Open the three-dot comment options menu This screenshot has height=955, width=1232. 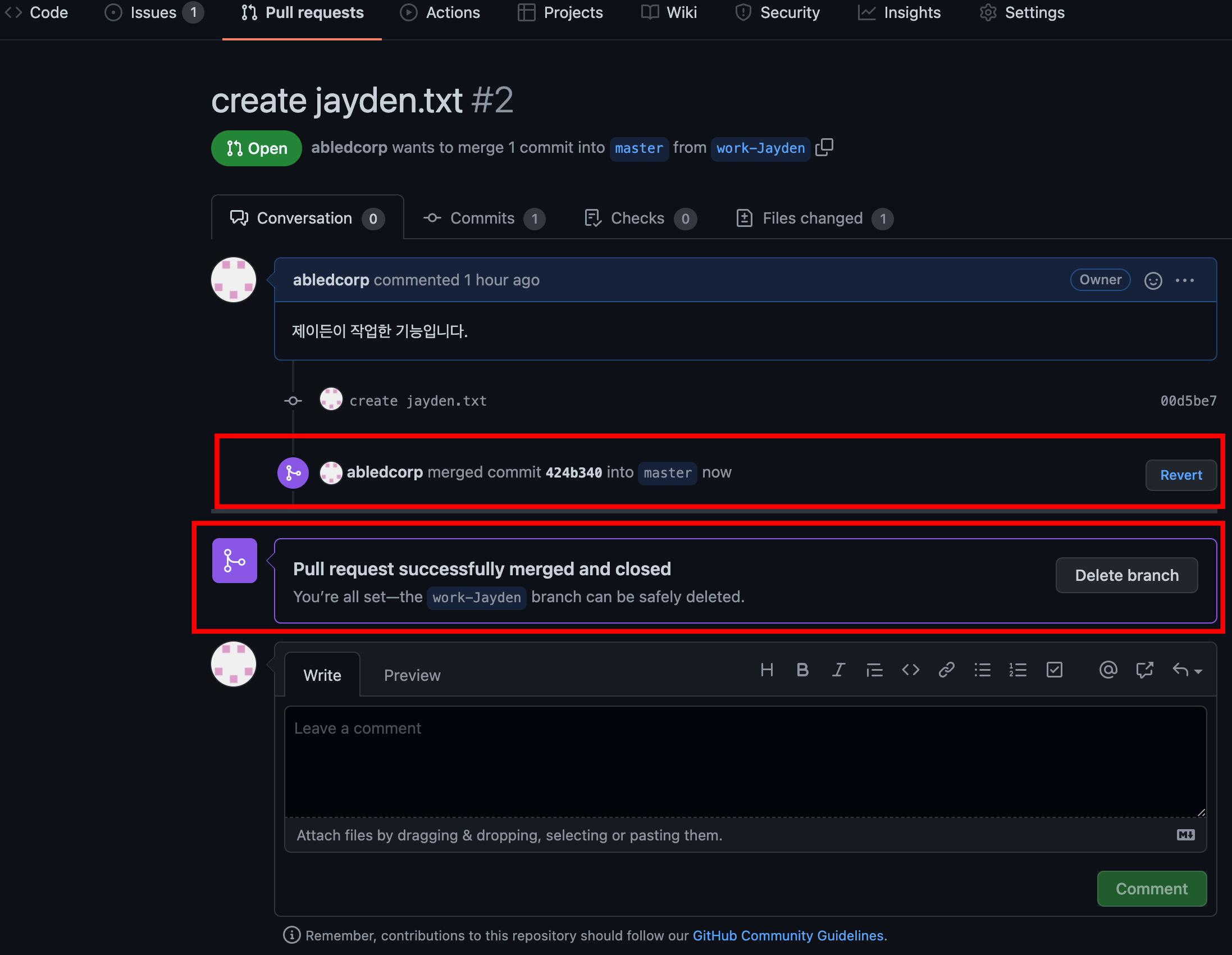click(x=1184, y=280)
